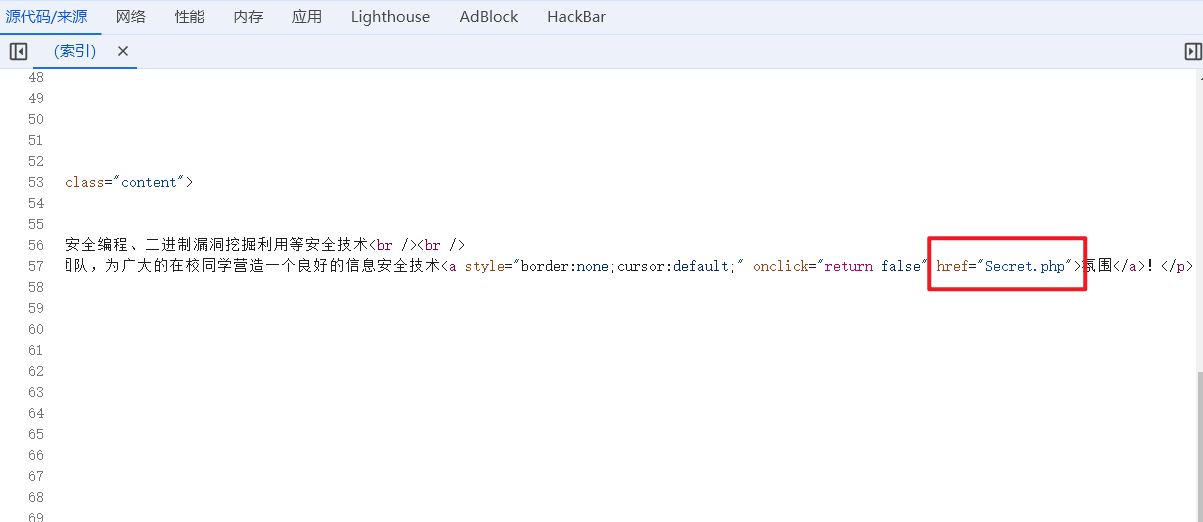The height and width of the screenshot is (522, 1203).
Task: Close the (索引) file tab
Action: coord(123,51)
